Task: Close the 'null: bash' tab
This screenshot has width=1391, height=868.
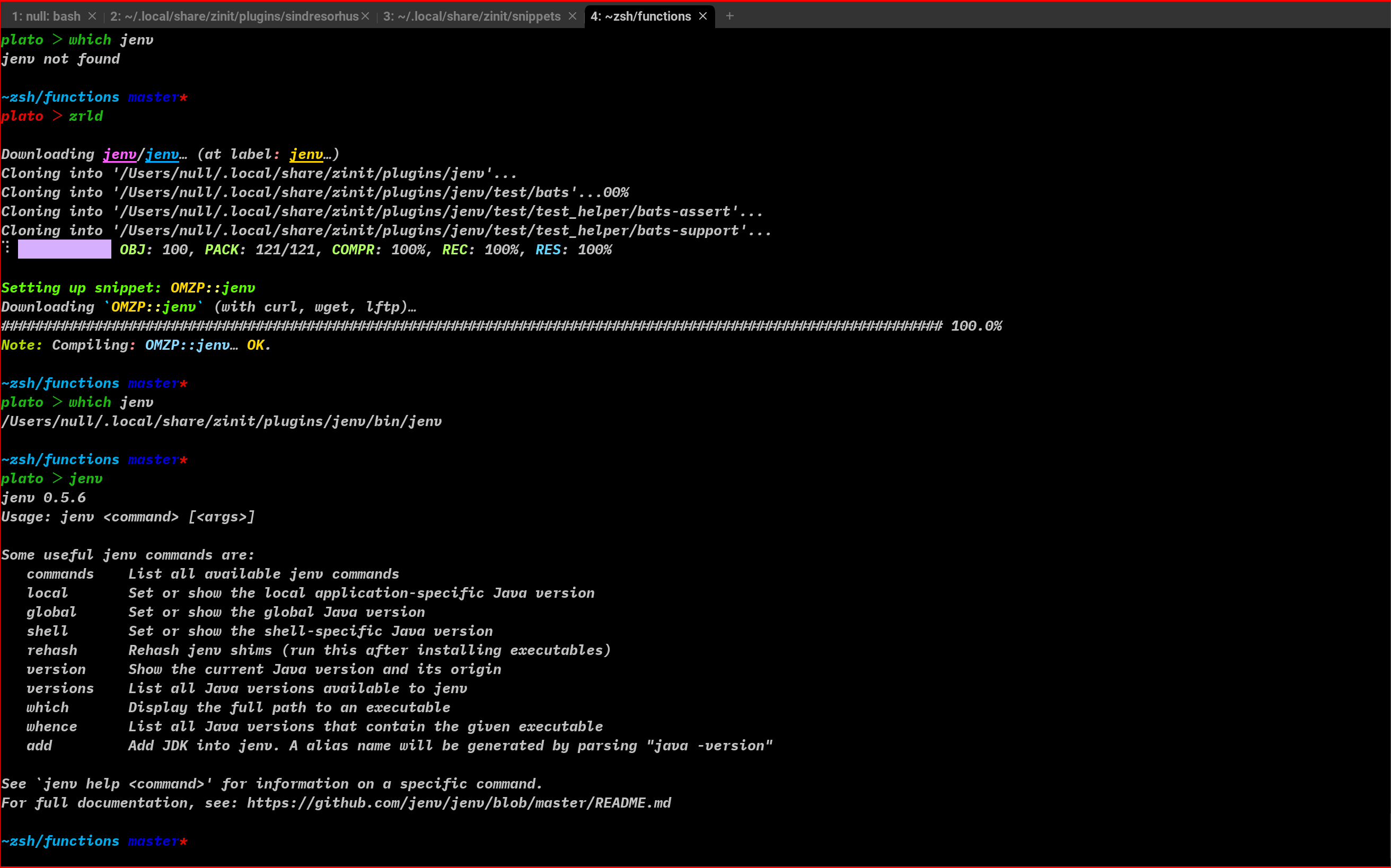Action: tap(92, 16)
